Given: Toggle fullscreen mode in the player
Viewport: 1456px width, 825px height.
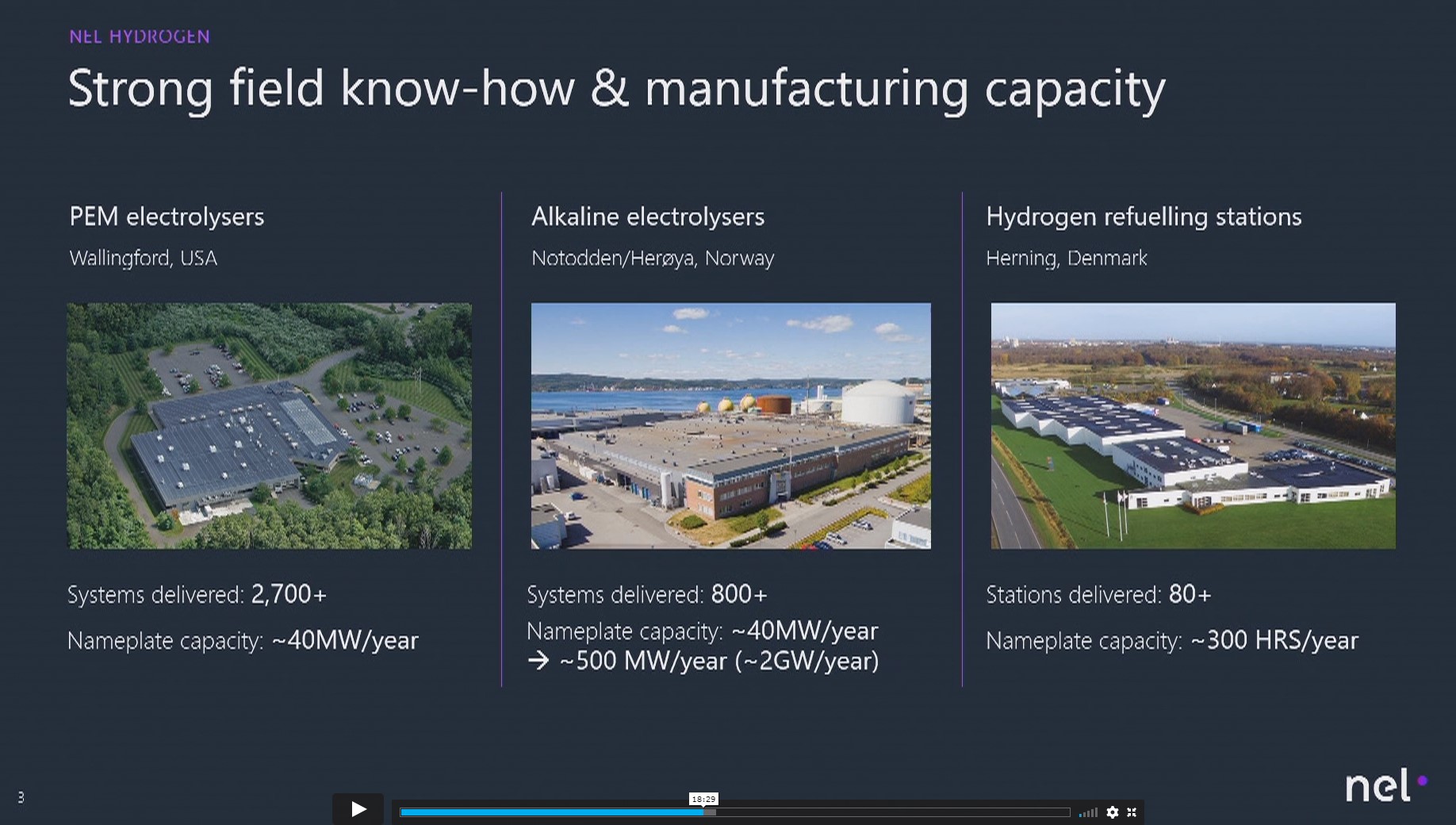Looking at the screenshot, I should (x=1132, y=812).
